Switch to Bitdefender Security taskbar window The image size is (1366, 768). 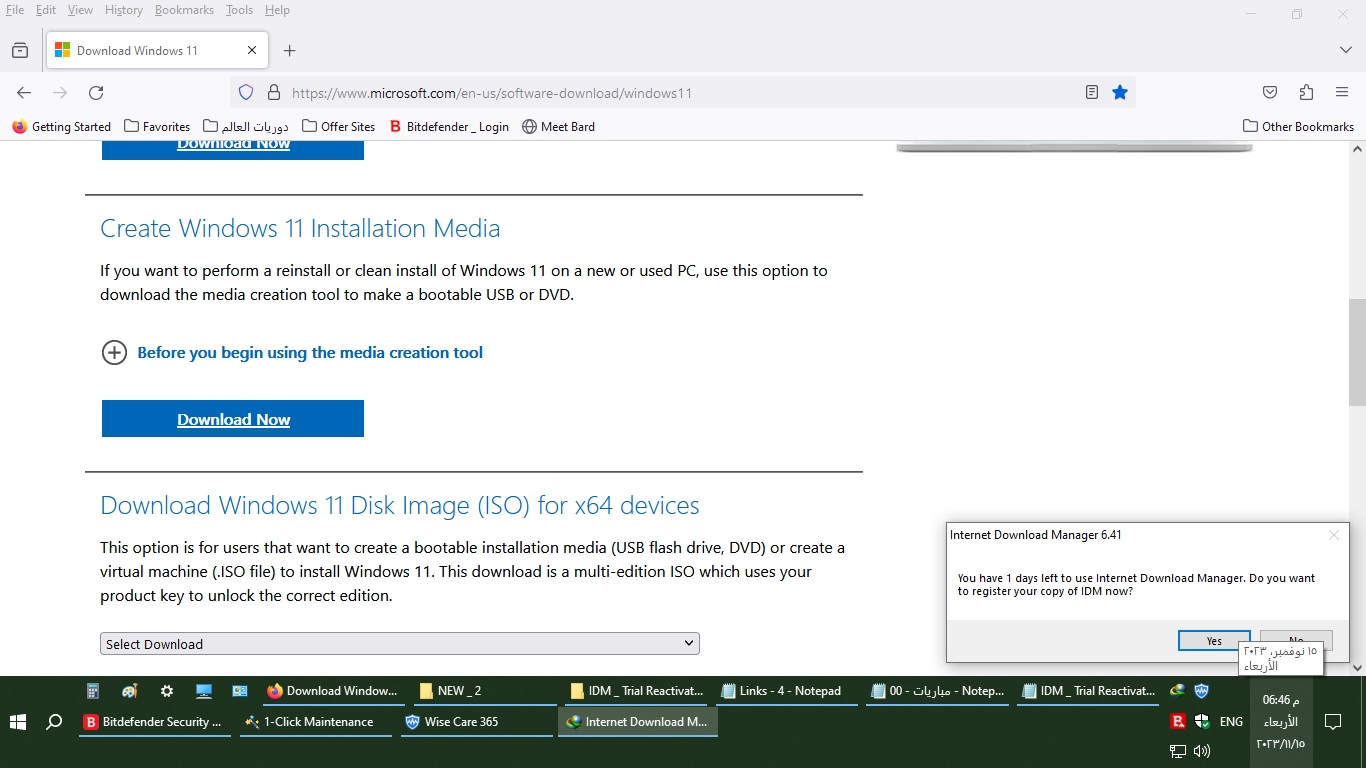tap(154, 722)
